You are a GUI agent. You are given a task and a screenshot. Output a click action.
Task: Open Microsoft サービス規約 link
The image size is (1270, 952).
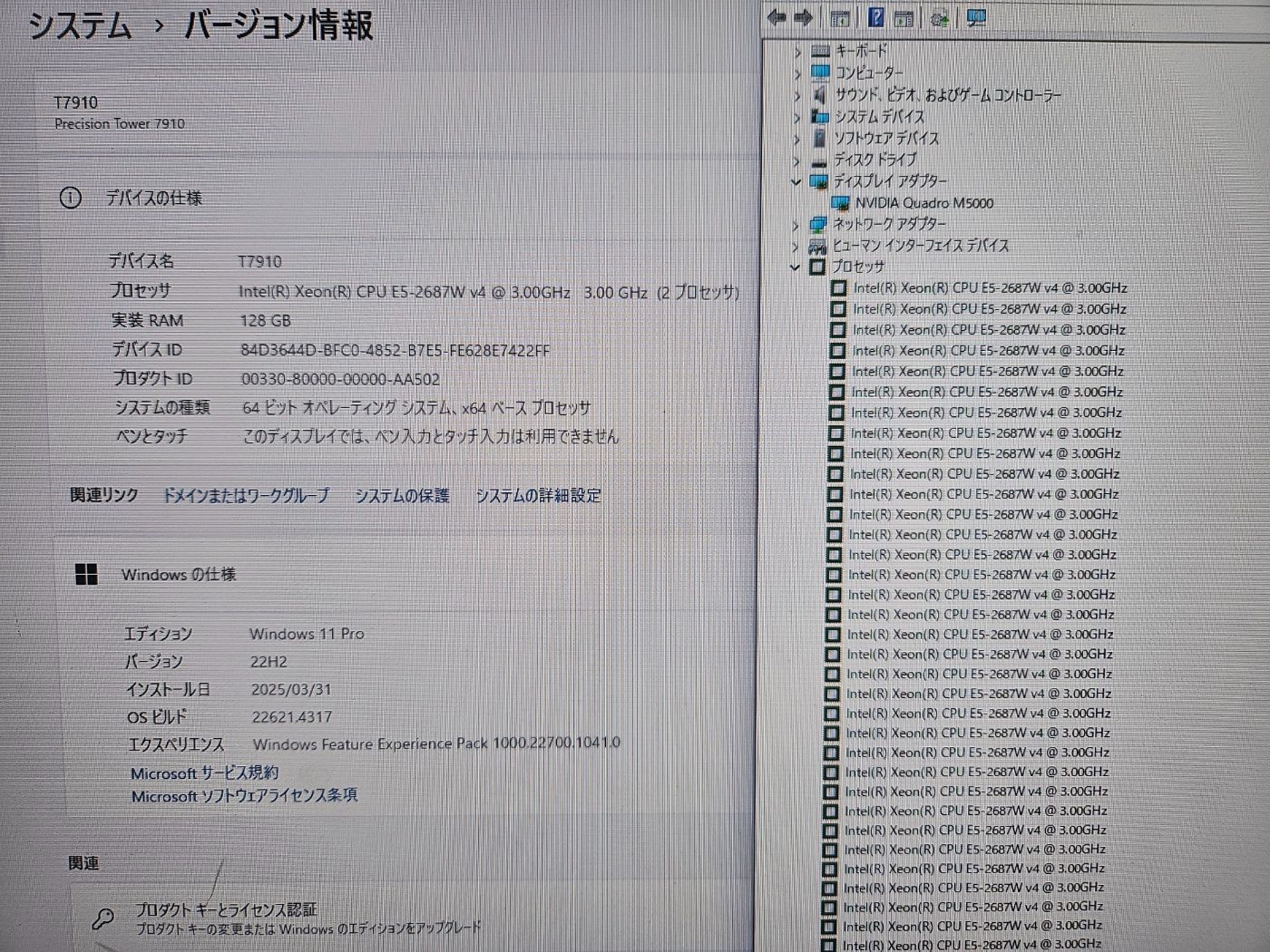(x=204, y=772)
